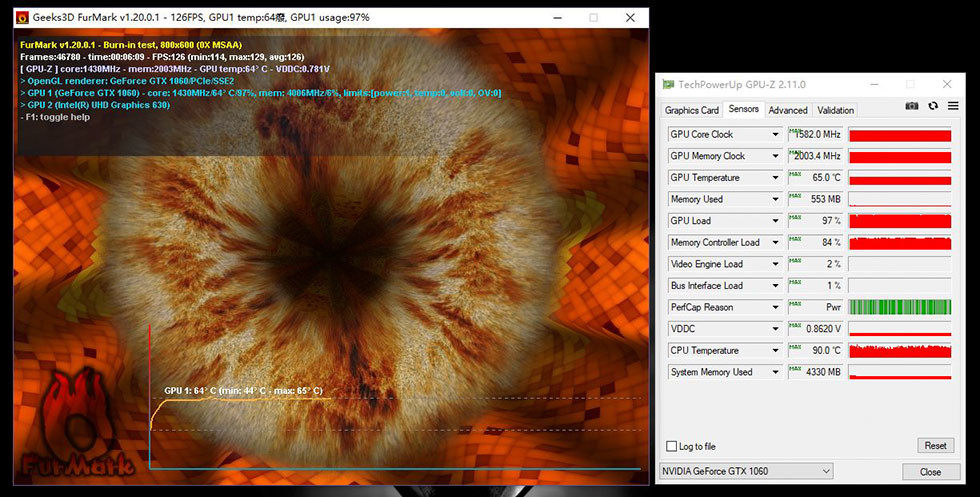This screenshot has height=497, width=980.
Task: Open the Advanced tab
Action: pos(788,110)
